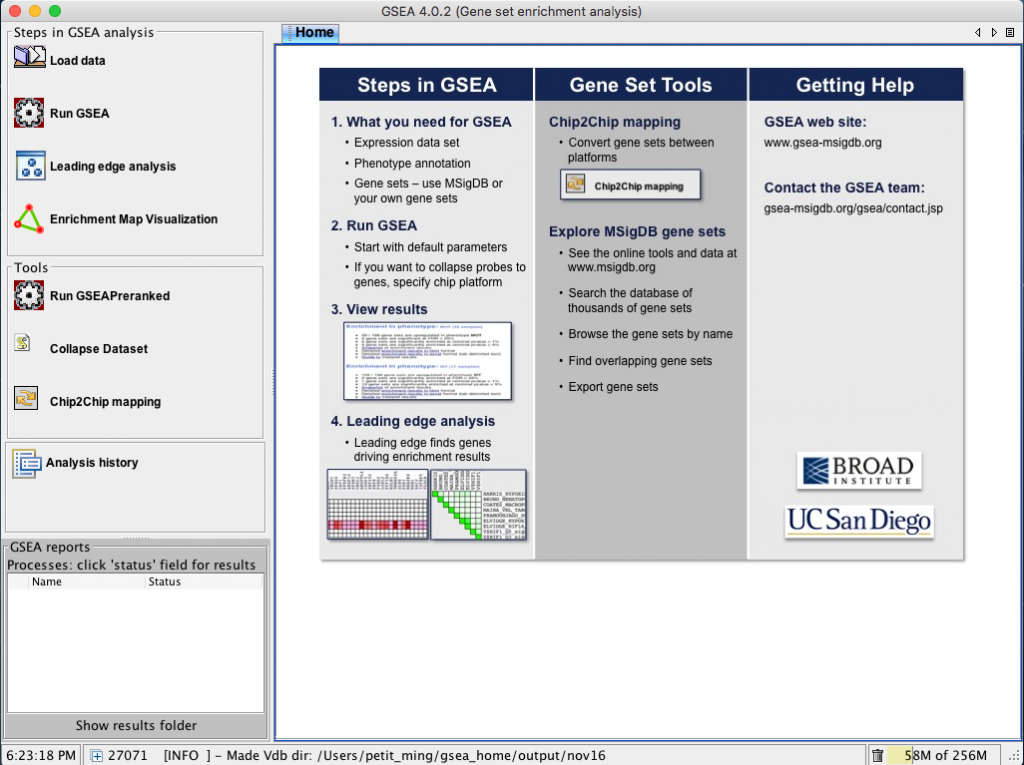The width and height of the screenshot is (1024, 765).
Task: Click the Status column header
Action: (x=164, y=581)
